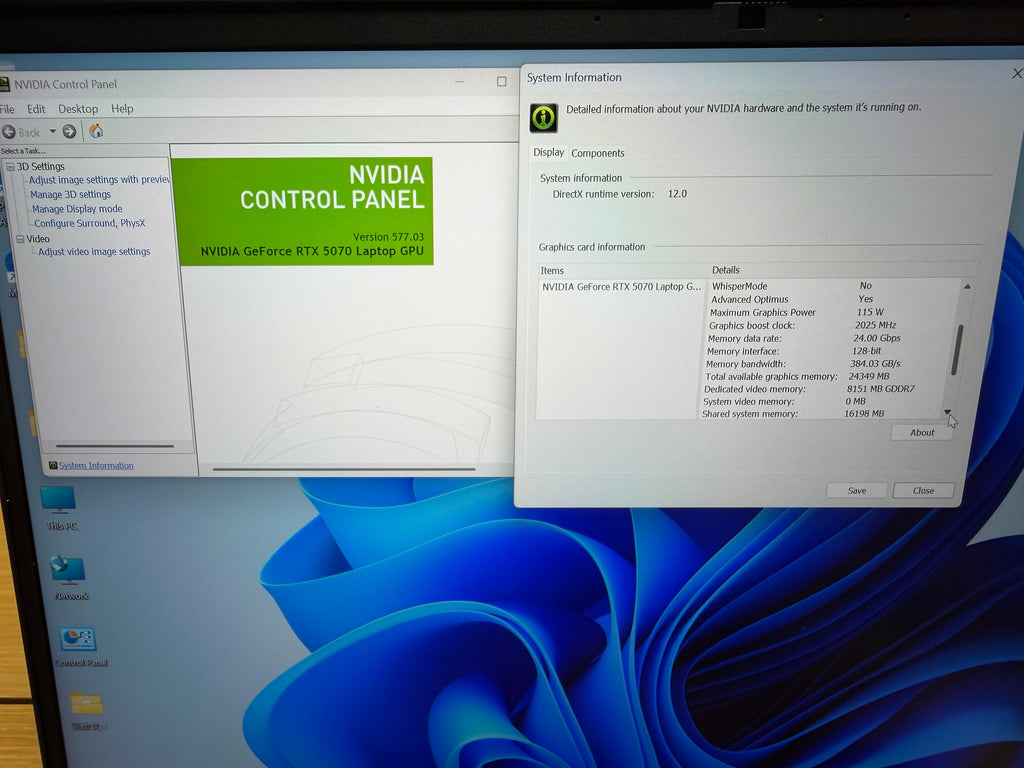Screen dimensions: 1024x768
Task: Click Version 577.03 text on banner
Action: click(x=388, y=237)
